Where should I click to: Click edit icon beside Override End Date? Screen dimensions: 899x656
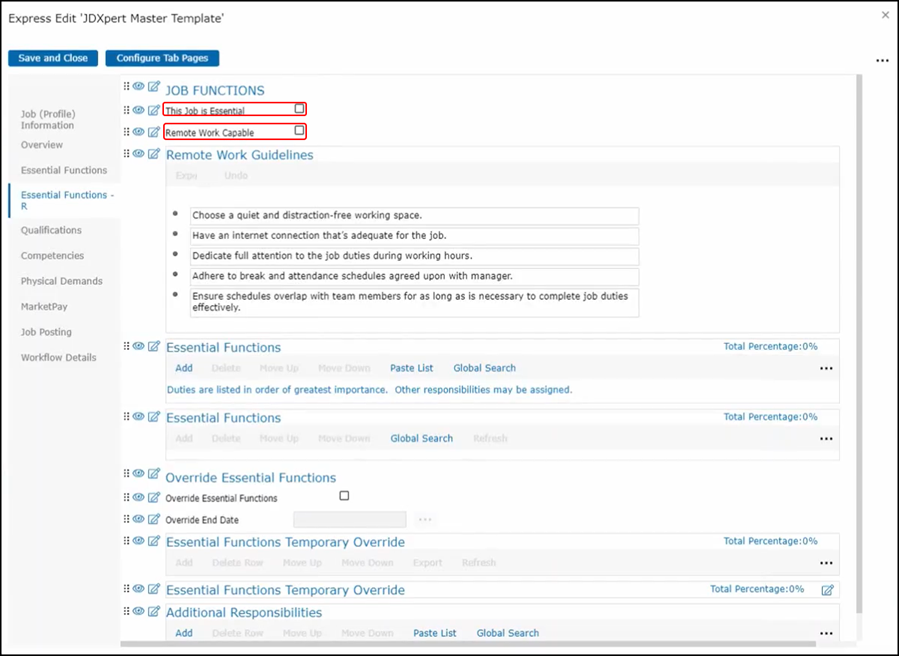154,519
